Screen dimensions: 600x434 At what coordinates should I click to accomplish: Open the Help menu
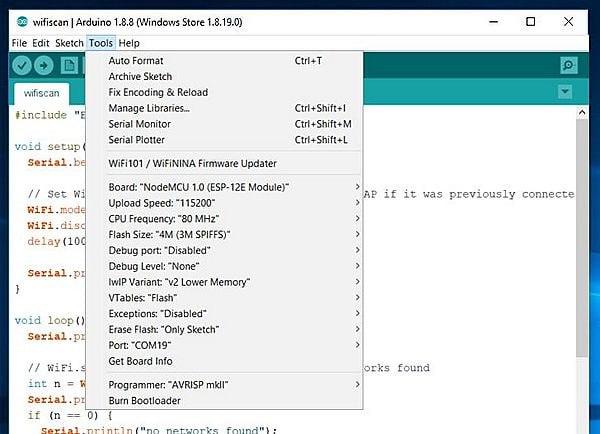(129, 43)
